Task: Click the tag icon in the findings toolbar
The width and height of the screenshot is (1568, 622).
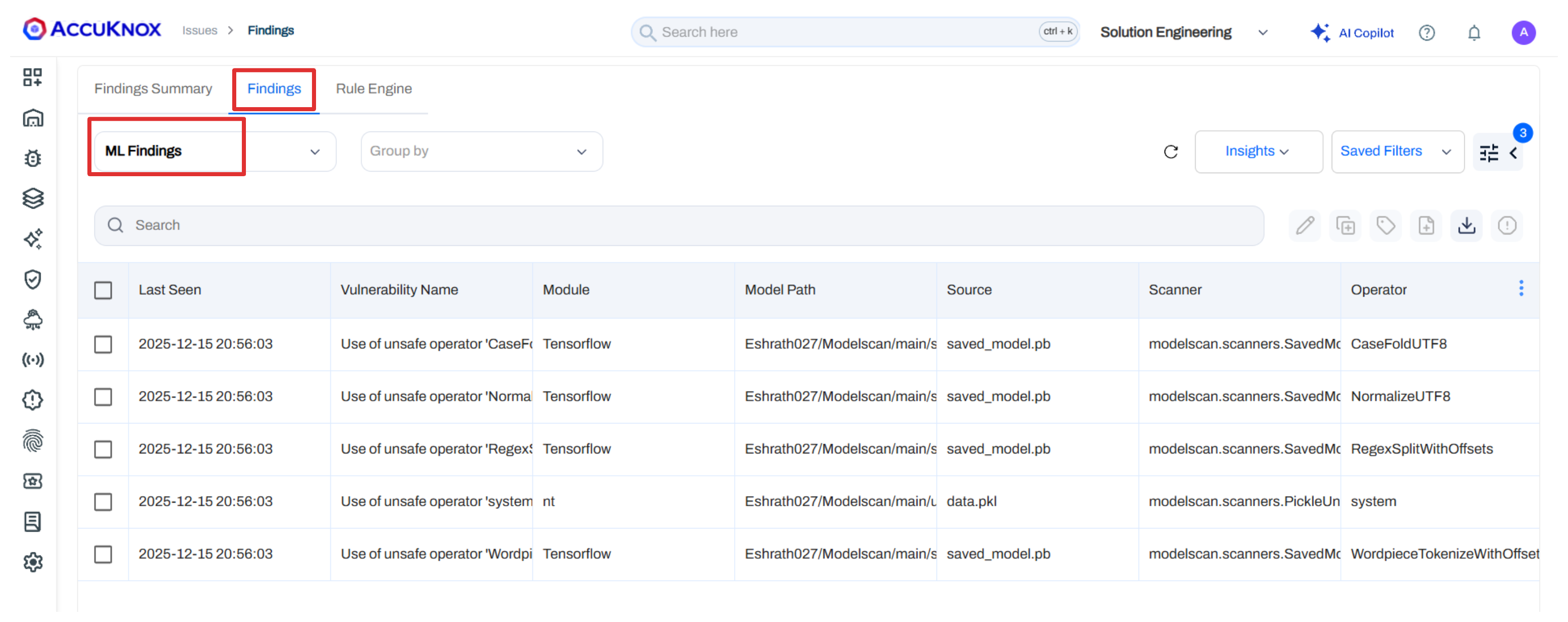Action: point(1386,225)
